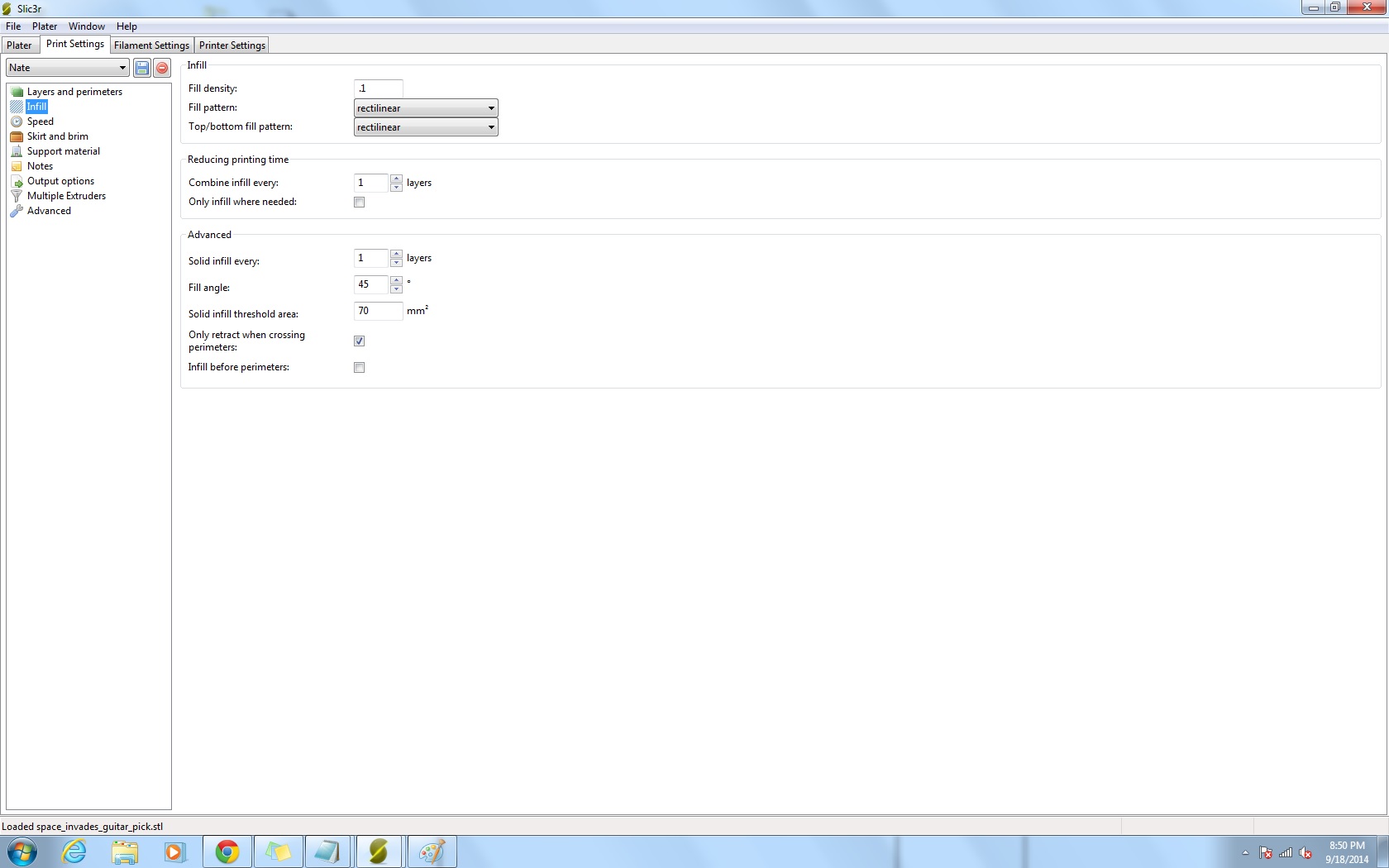Toggle Only infill where needed checkbox
The width and height of the screenshot is (1389, 868).
359,203
